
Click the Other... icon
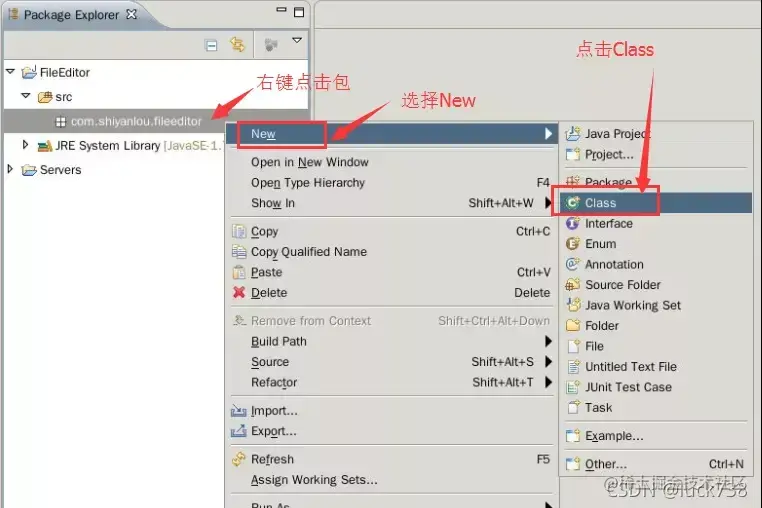click(x=573, y=464)
